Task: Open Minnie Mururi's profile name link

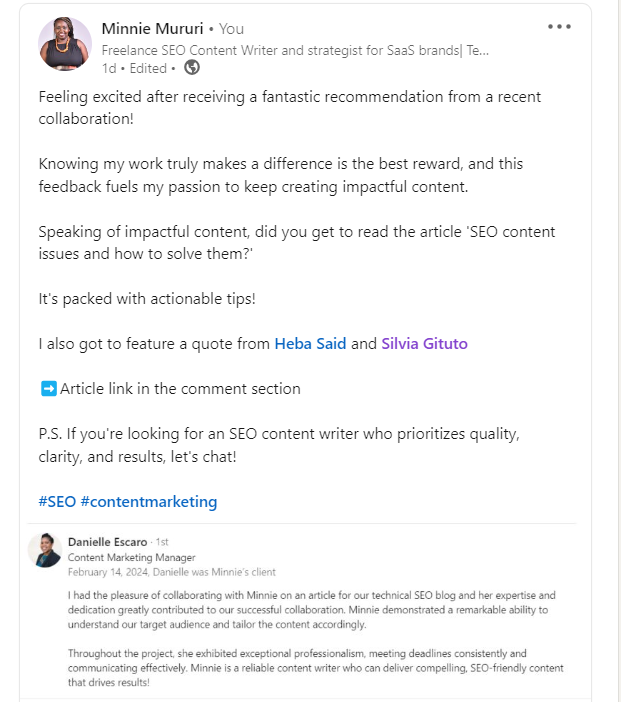Action: (152, 29)
